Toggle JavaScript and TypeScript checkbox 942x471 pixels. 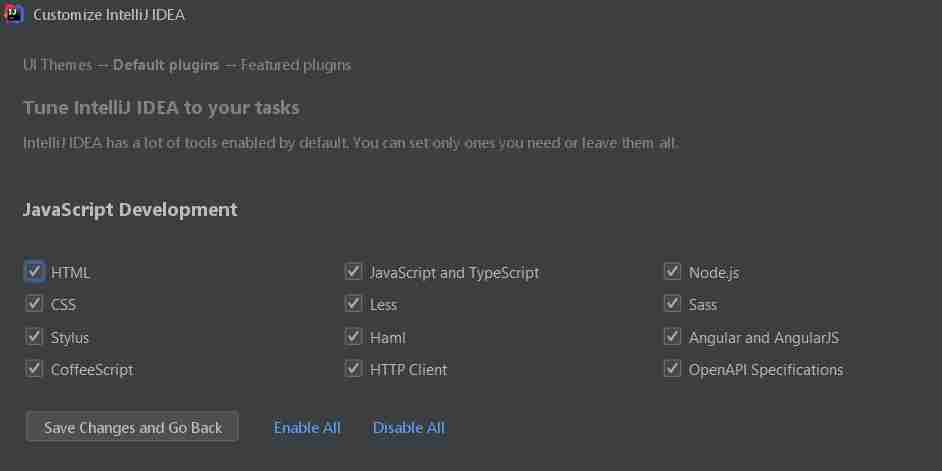pos(353,271)
